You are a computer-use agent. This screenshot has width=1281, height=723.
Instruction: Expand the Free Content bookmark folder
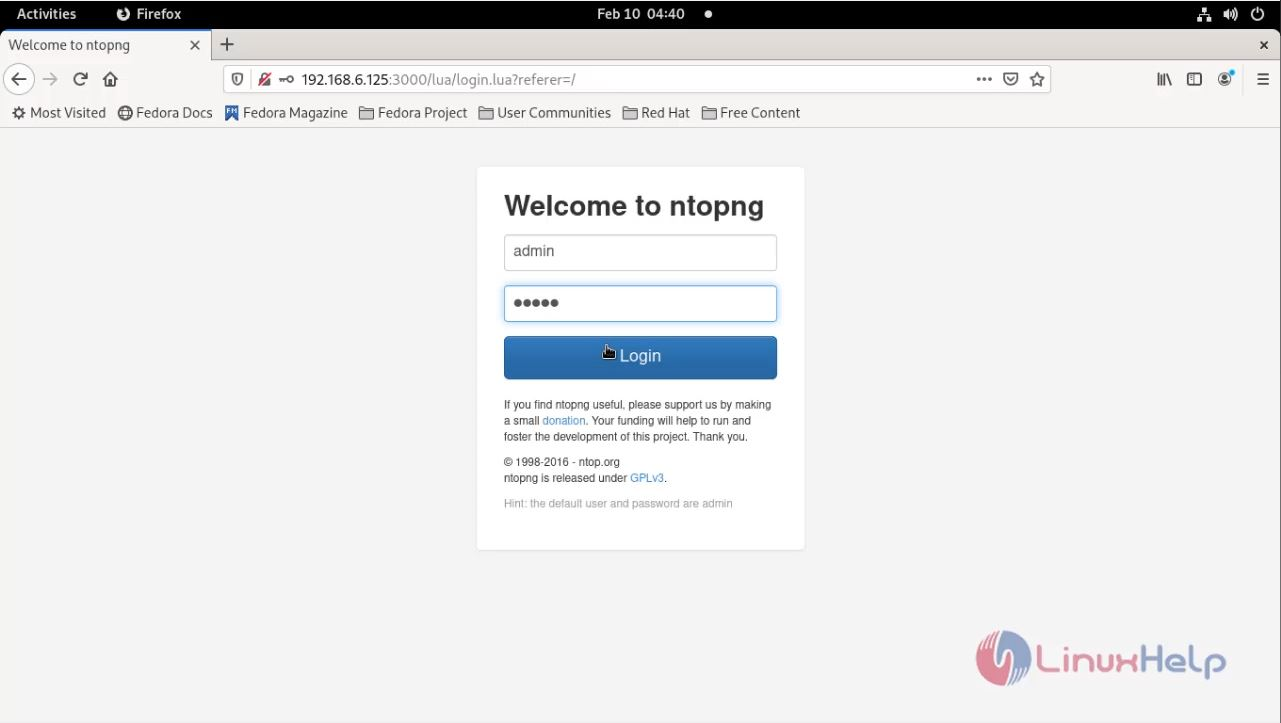pos(751,113)
